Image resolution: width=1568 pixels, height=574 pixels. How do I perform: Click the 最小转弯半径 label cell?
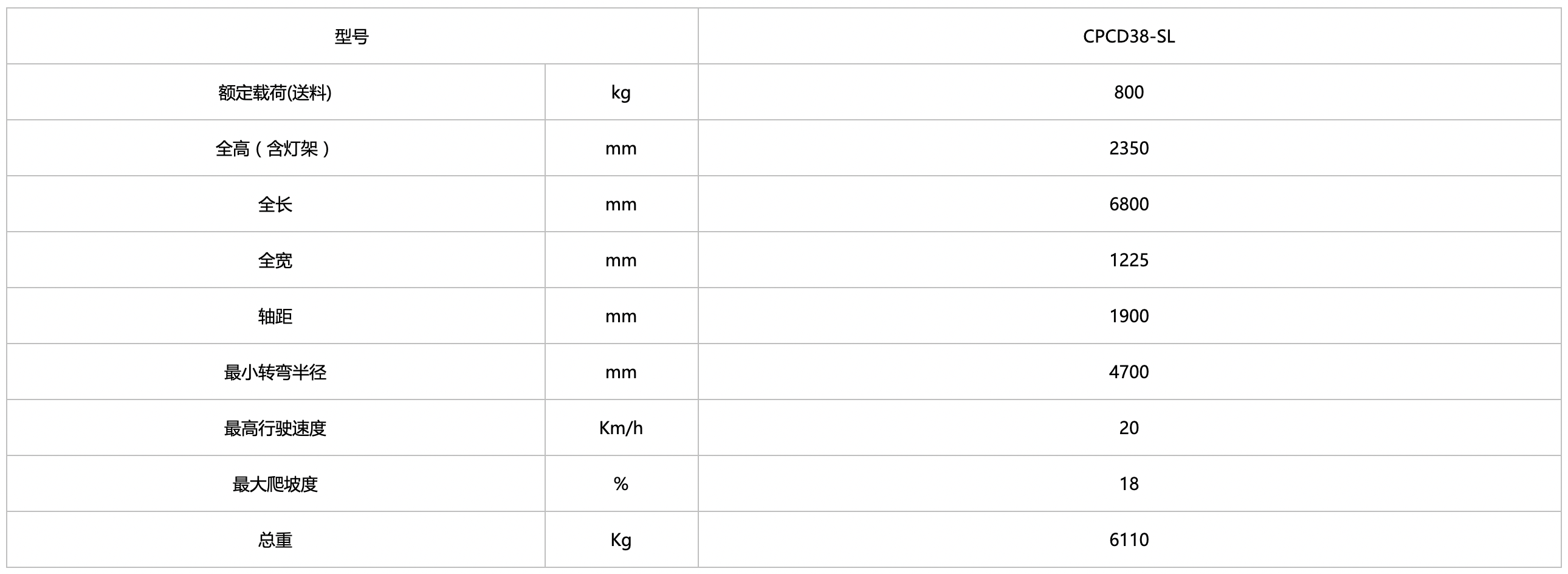(x=275, y=373)
